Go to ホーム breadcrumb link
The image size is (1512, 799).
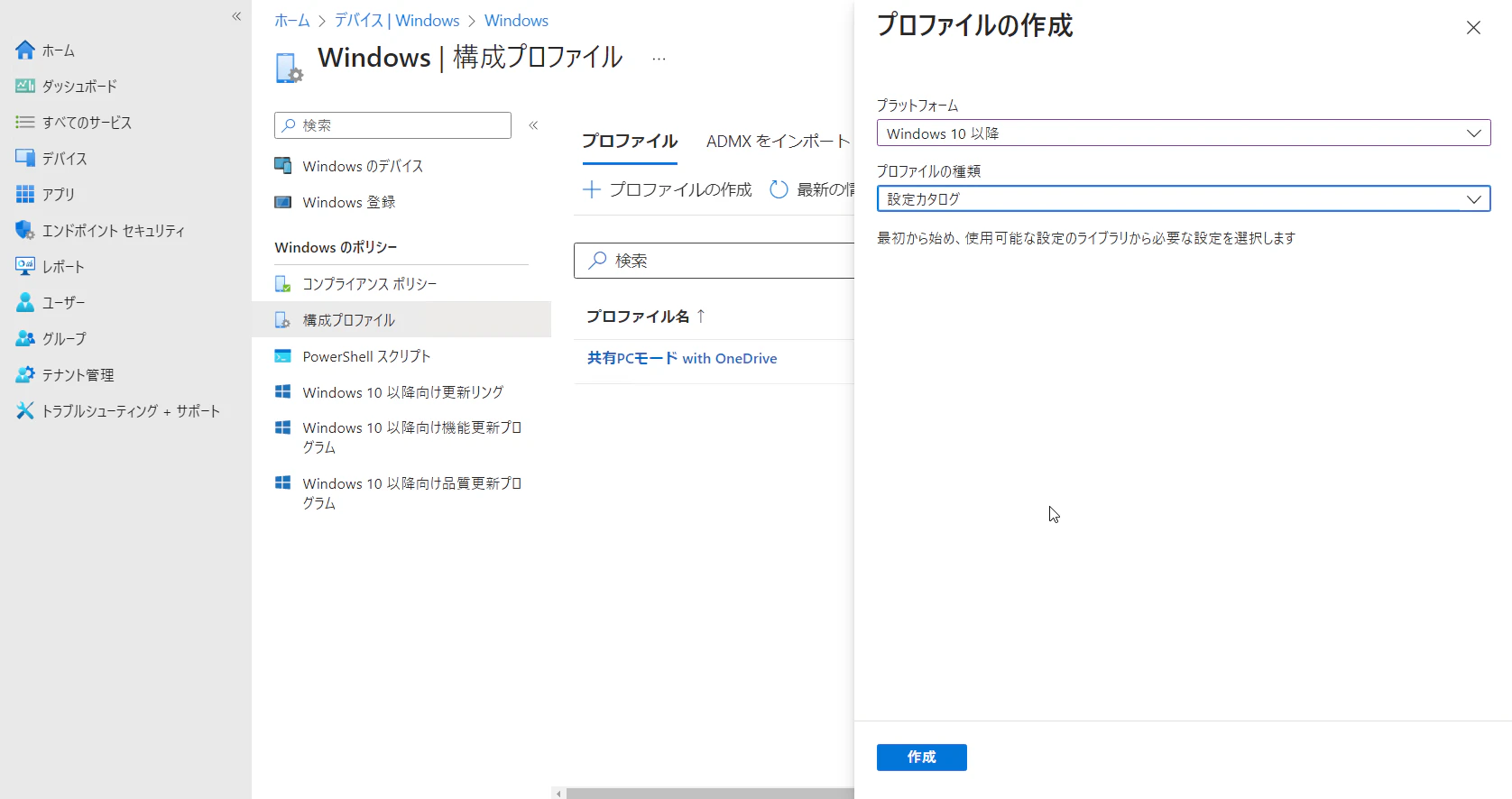pyautogui.click(x=292, y=21)
